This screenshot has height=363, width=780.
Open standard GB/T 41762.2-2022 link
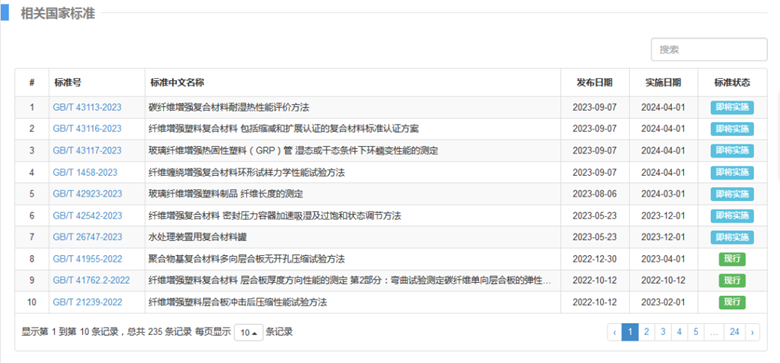(91, 280)
